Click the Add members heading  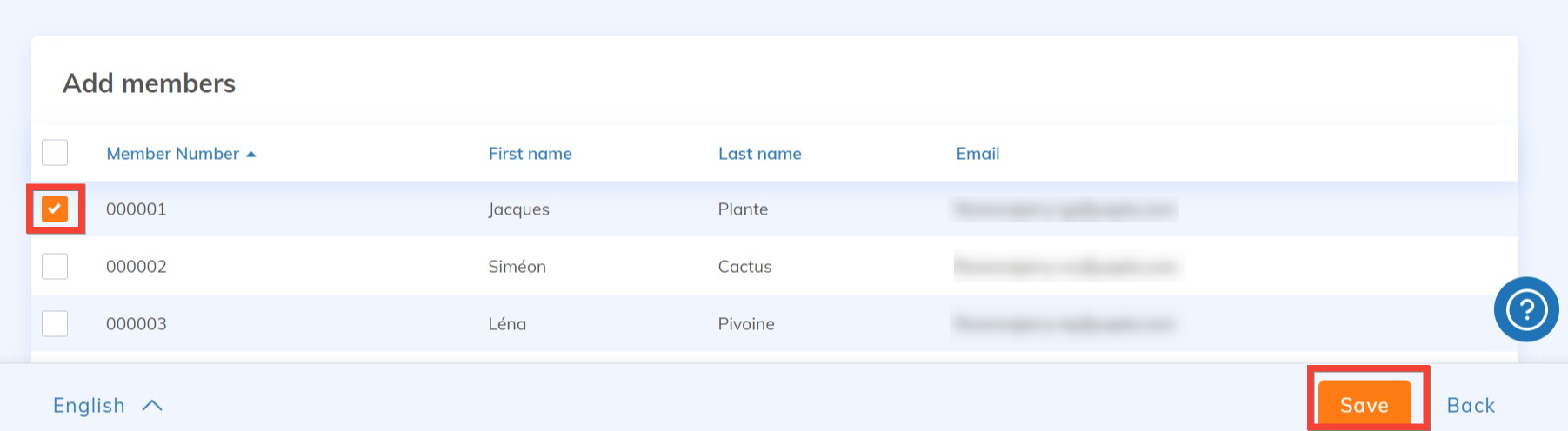pos(149,83)
